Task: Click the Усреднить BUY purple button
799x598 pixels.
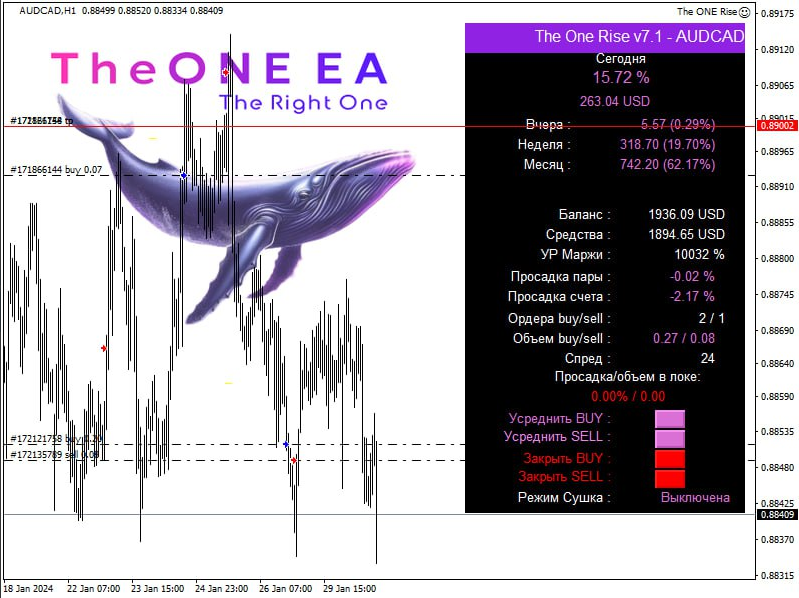Action: click(x=670, y=419)
